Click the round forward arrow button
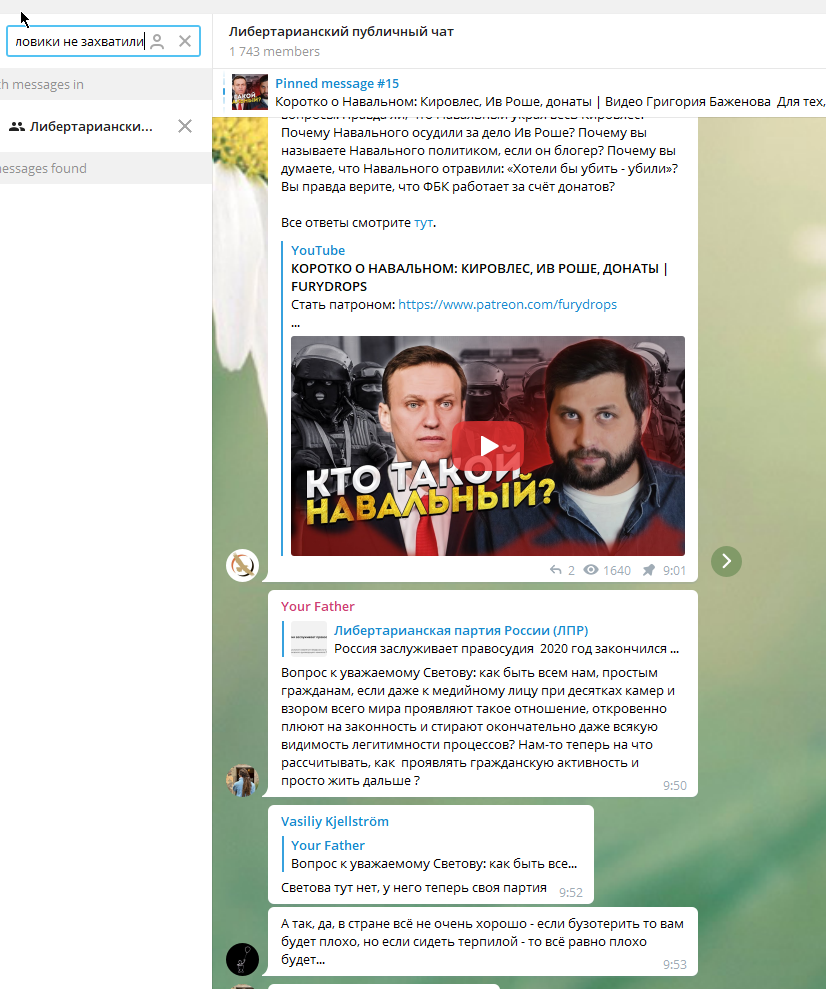Image resolution: width=826 pixels, height=989 pixels. [x=726, y=561]
